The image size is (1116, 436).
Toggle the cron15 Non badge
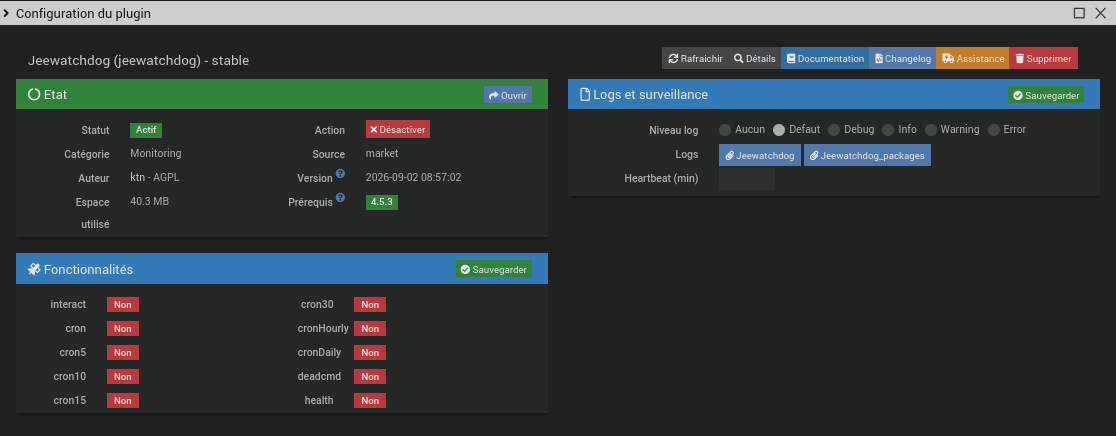point(123,400)
